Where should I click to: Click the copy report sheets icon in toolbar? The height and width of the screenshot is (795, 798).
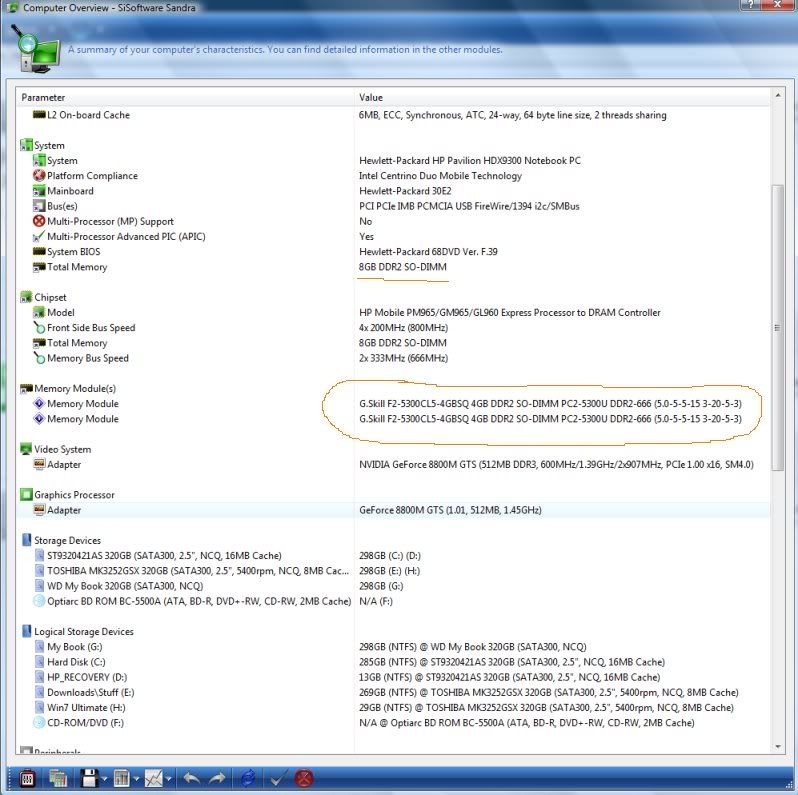click(58, 778)
